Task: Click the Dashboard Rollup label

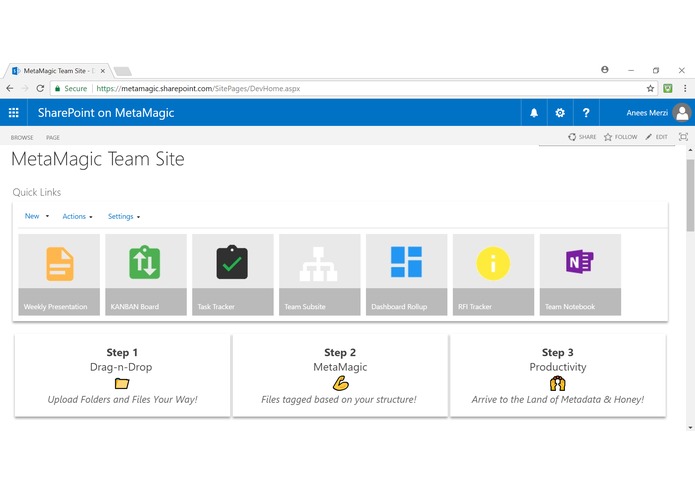Action: 399,307
